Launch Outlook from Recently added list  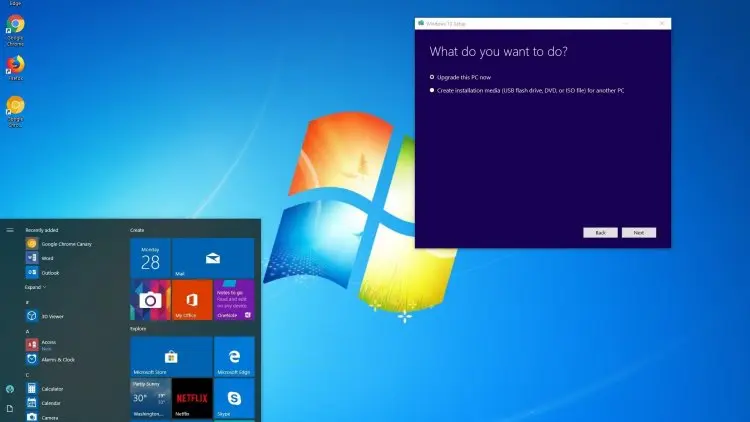click(43, 273)
